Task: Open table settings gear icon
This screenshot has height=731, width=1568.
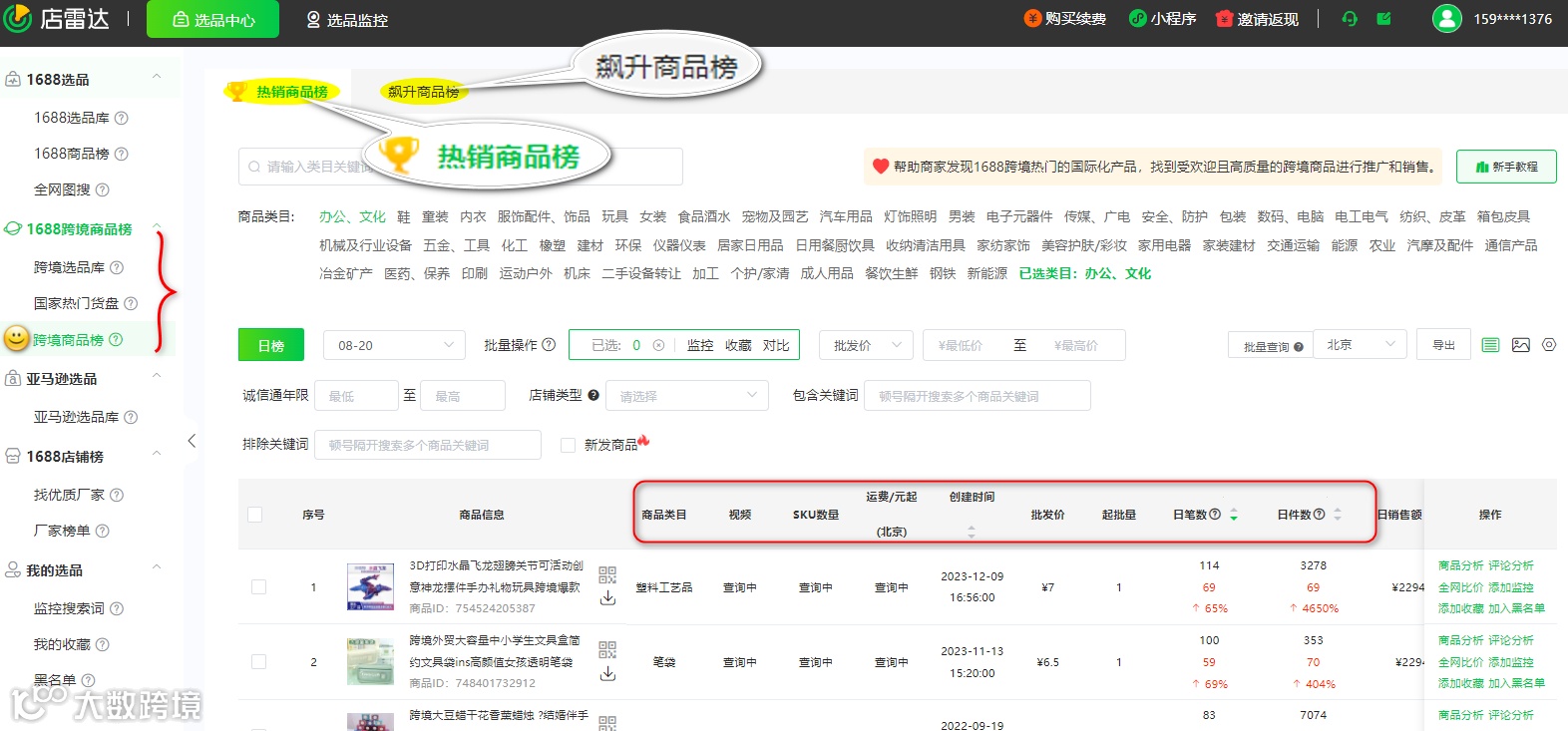Action: point(1549,345)
